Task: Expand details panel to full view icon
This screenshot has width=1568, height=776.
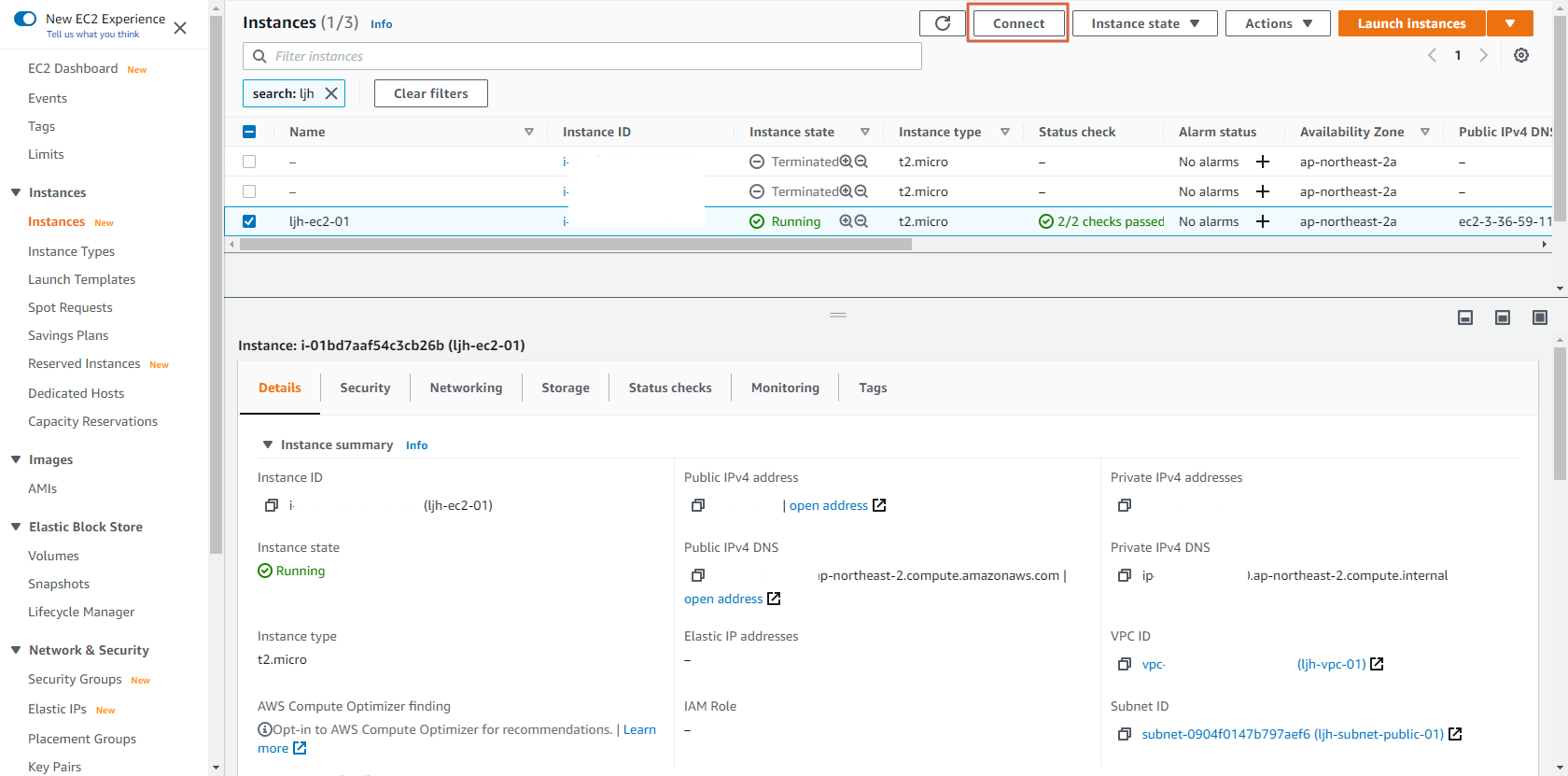Action: (1540, 317)
